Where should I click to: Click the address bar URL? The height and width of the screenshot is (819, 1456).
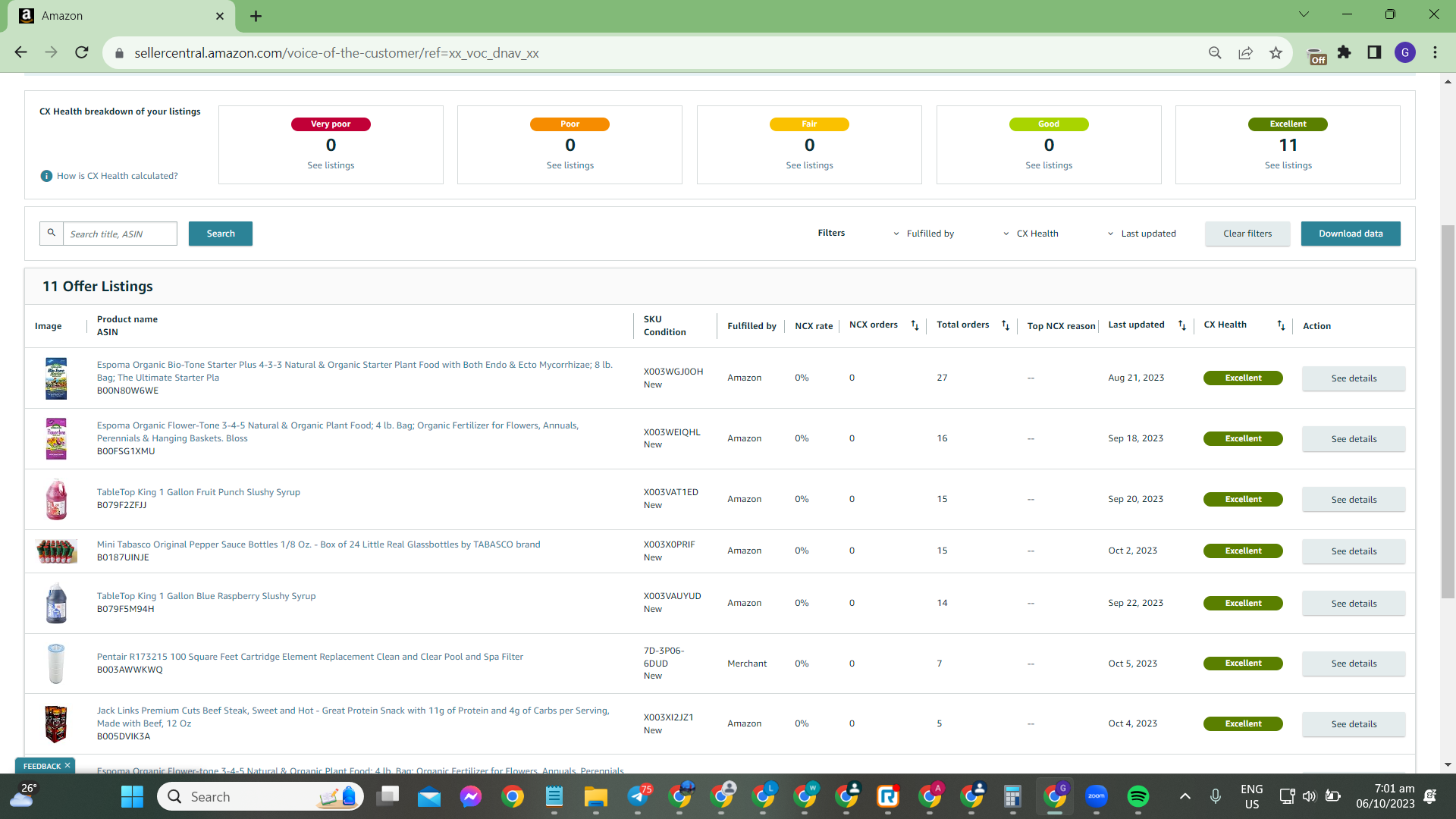[x=337, y=53]
